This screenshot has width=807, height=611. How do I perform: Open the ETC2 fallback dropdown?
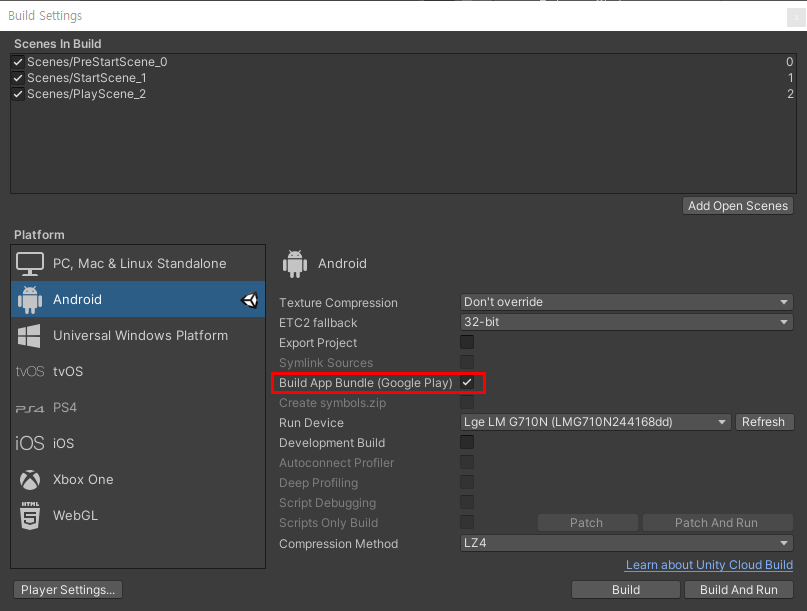tap(626, 322)
